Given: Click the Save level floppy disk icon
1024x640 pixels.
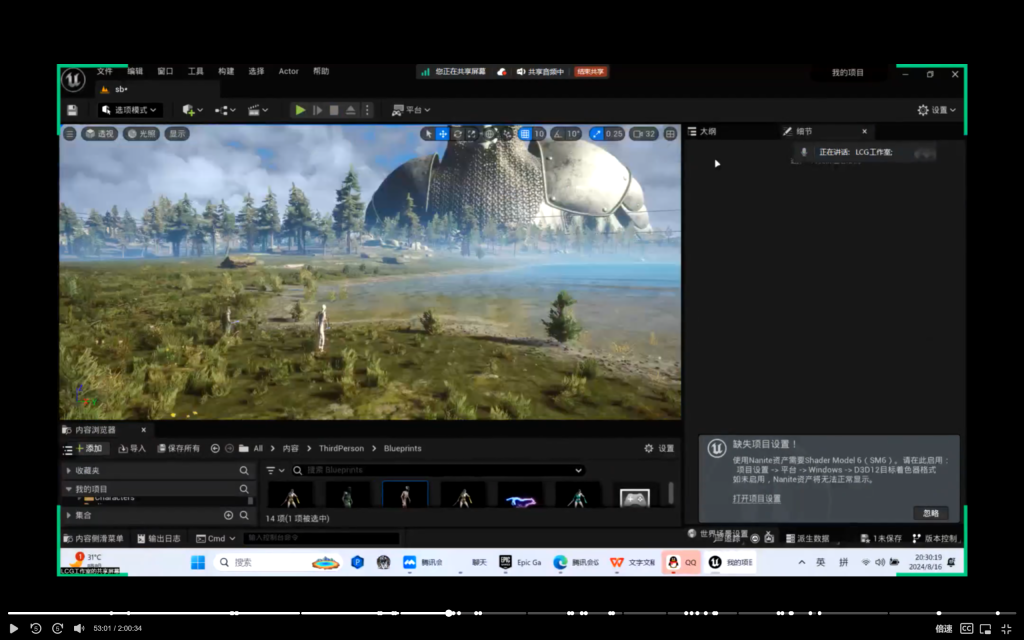Looking at the screenshot, I should tap(72, 110).
